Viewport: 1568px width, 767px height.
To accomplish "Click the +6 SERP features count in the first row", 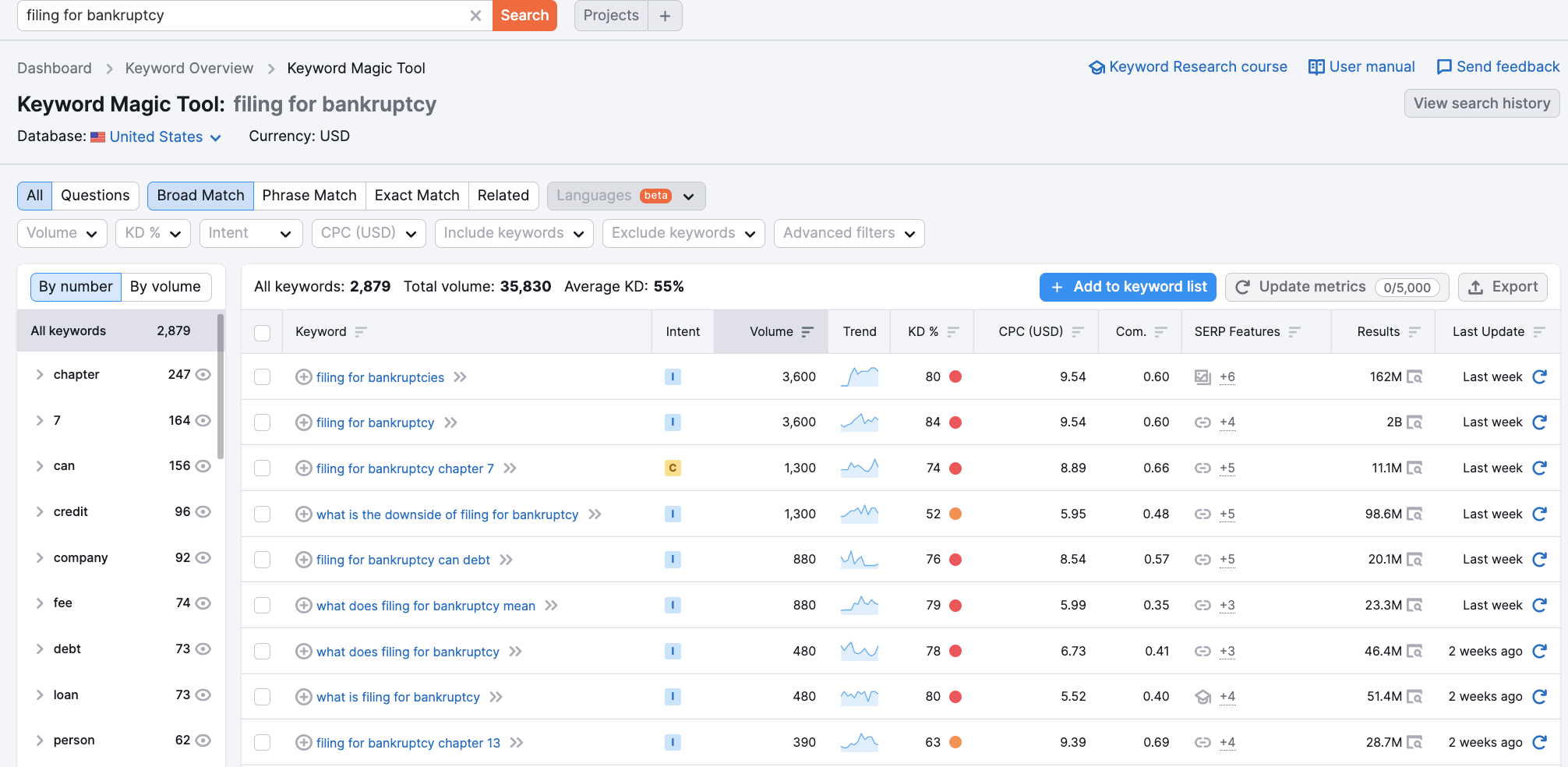I will click(x=1227, y=377).
